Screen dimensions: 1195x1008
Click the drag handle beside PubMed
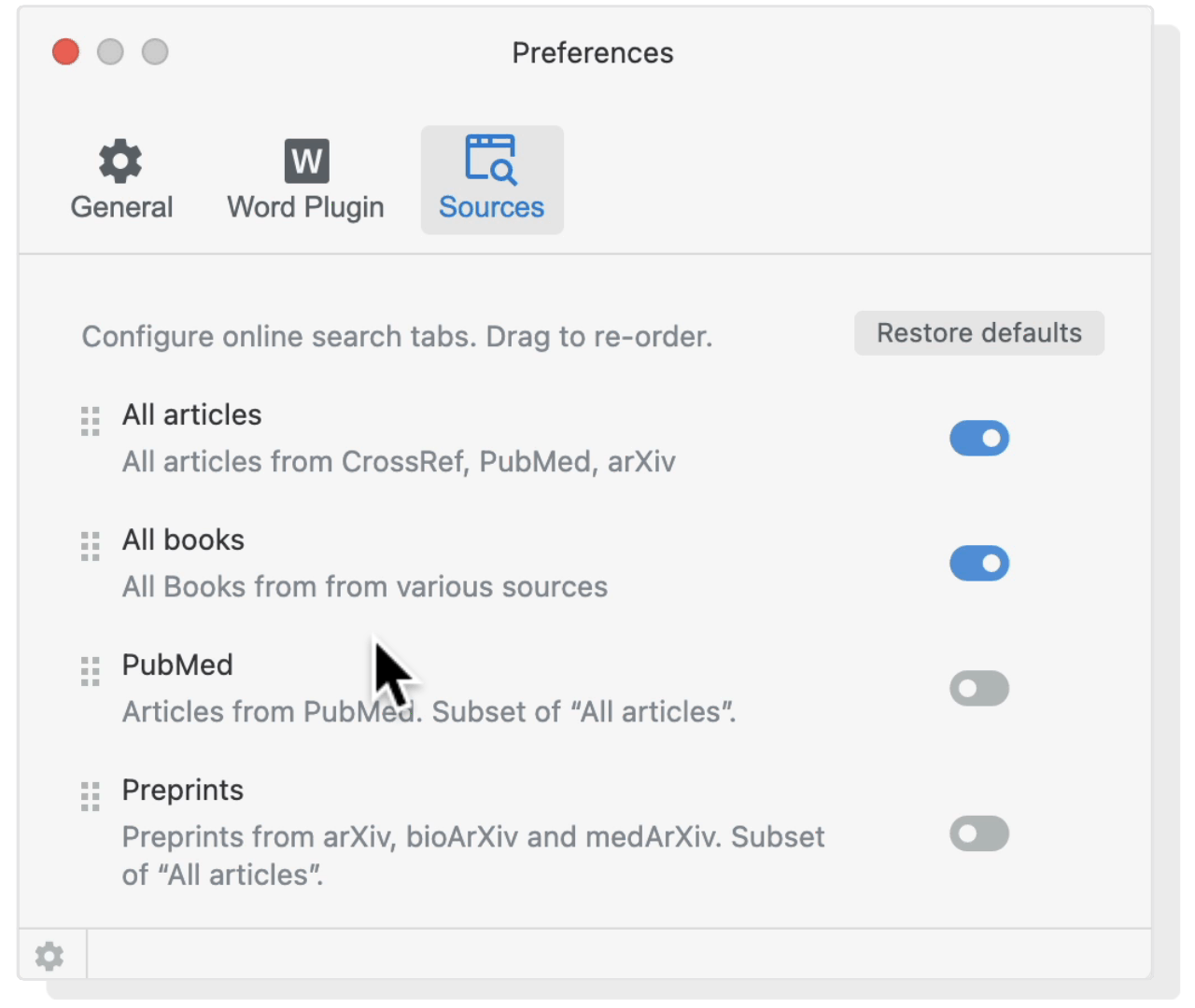click(90, 672)
